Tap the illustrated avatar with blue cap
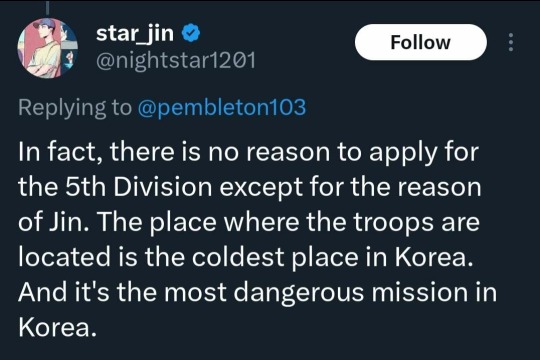Viewport: 540px width, 360px height. 48,48
